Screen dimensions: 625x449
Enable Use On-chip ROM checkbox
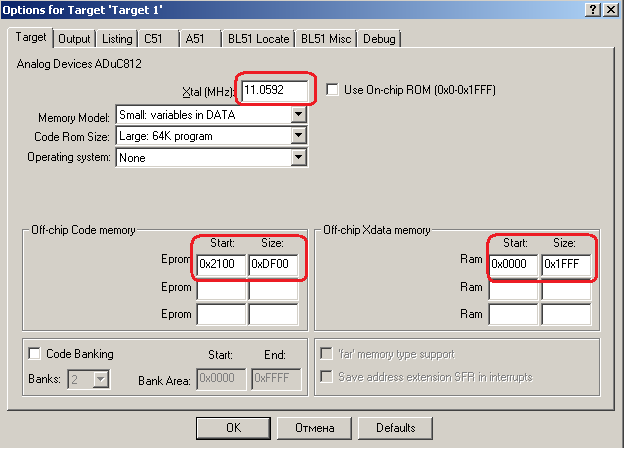click(x=332, y=89)
